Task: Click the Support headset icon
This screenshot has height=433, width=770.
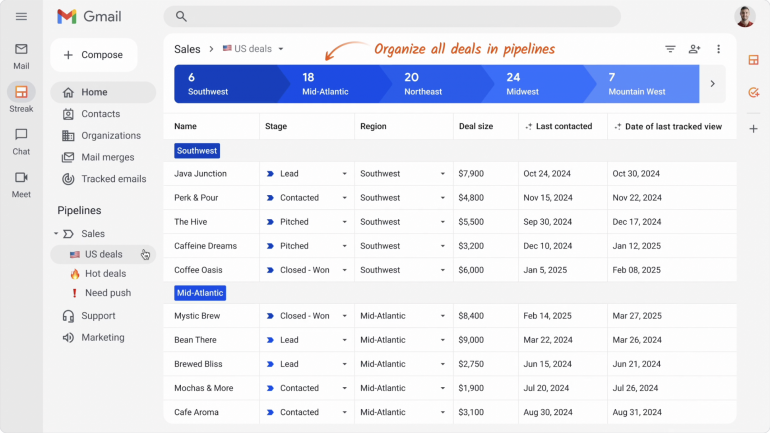Action: (x=68, y=316)
